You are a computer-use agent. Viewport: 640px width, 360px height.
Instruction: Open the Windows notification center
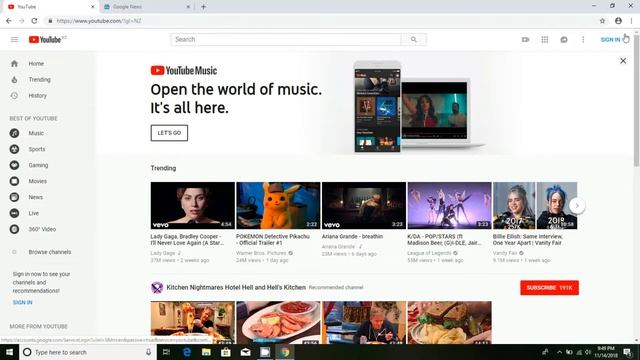pos(628,352)
